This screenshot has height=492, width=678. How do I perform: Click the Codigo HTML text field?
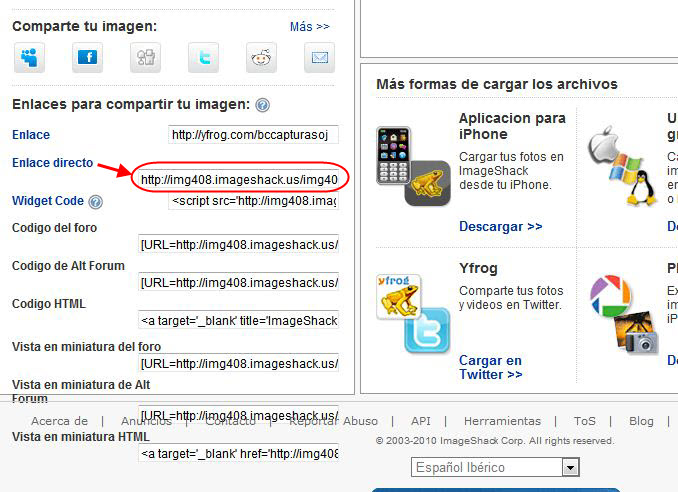click(239, 320)
